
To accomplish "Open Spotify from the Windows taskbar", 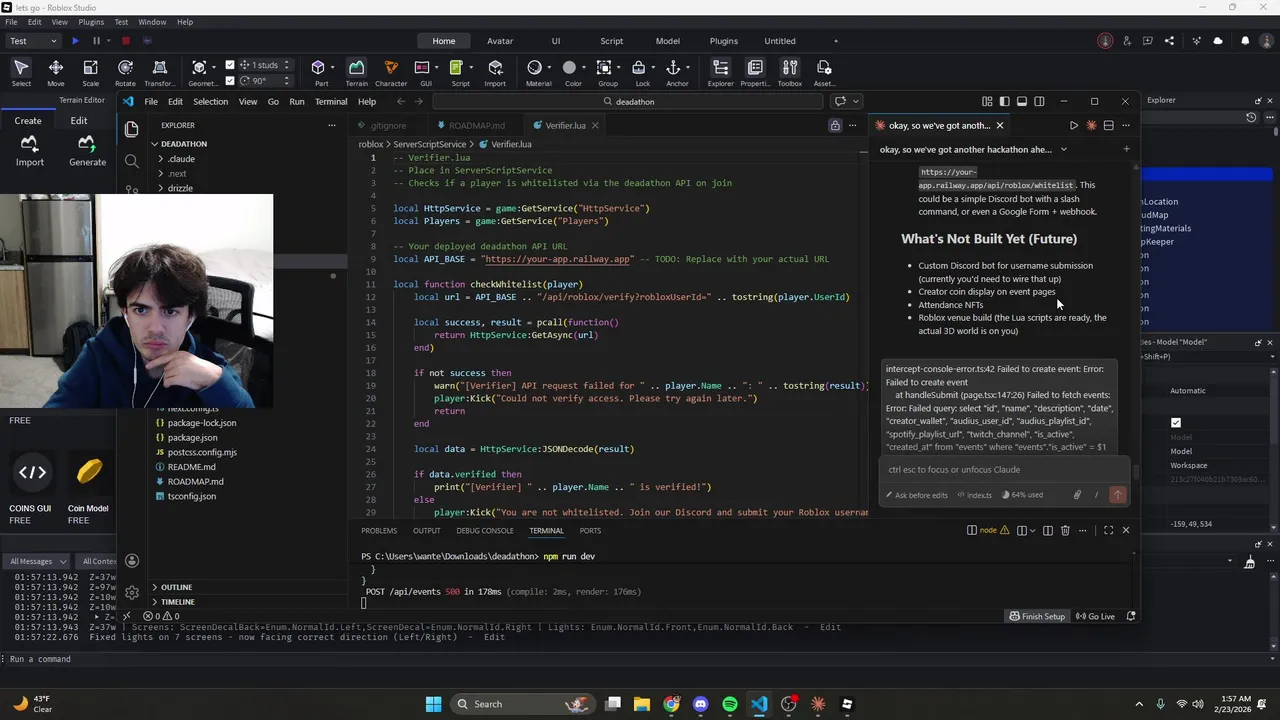I will pyautogui.click(x=730, y=704).
